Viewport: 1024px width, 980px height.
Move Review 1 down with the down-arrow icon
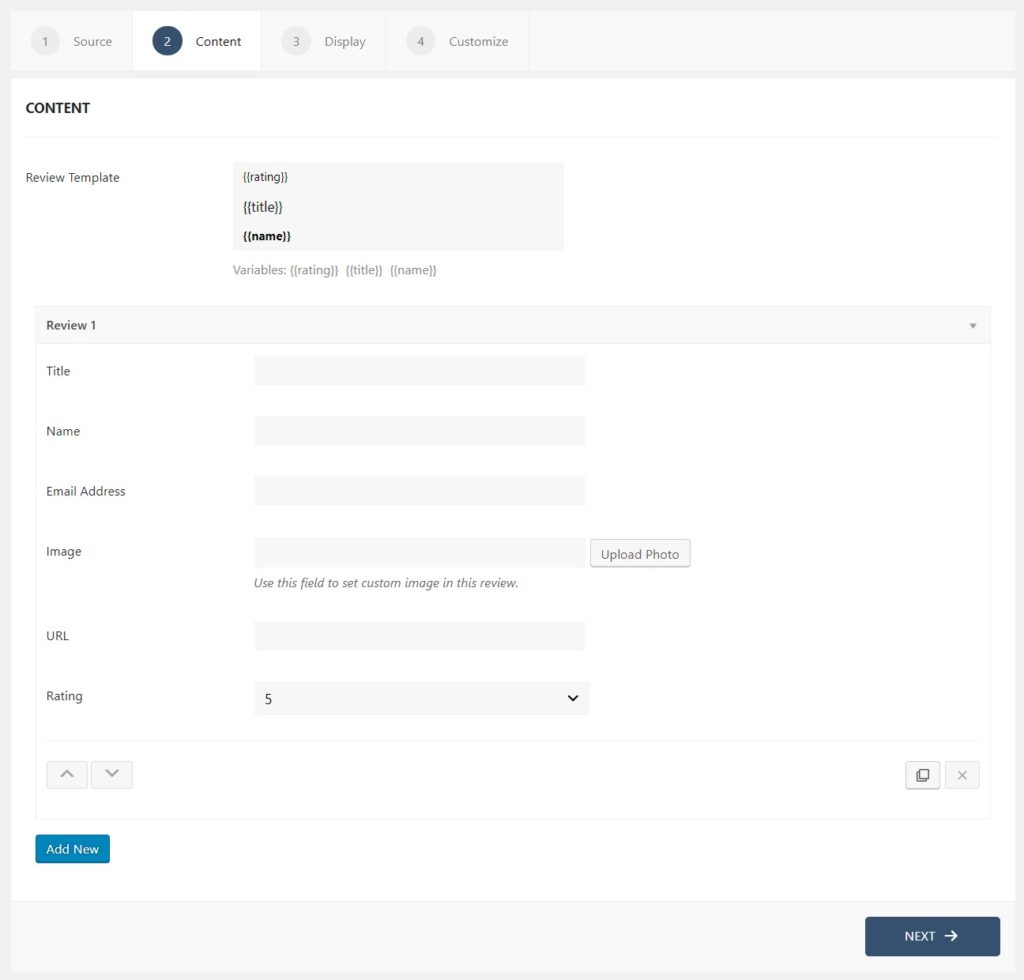[x=111, y=774]
